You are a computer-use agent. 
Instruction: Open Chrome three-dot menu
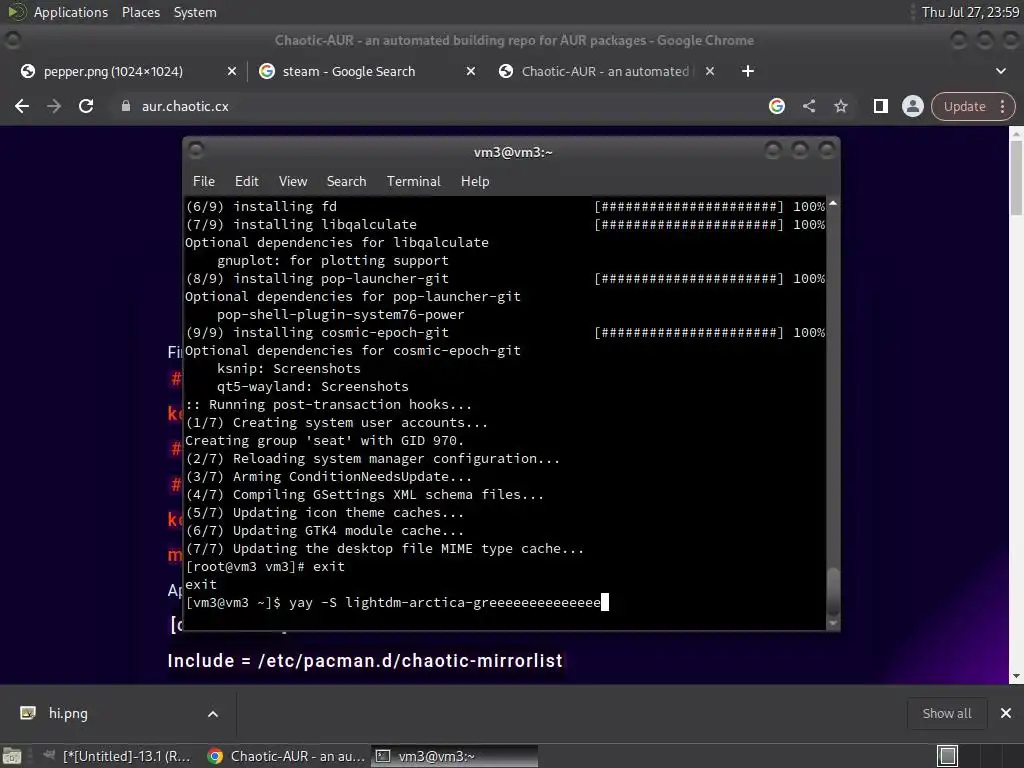[1002, 106]
